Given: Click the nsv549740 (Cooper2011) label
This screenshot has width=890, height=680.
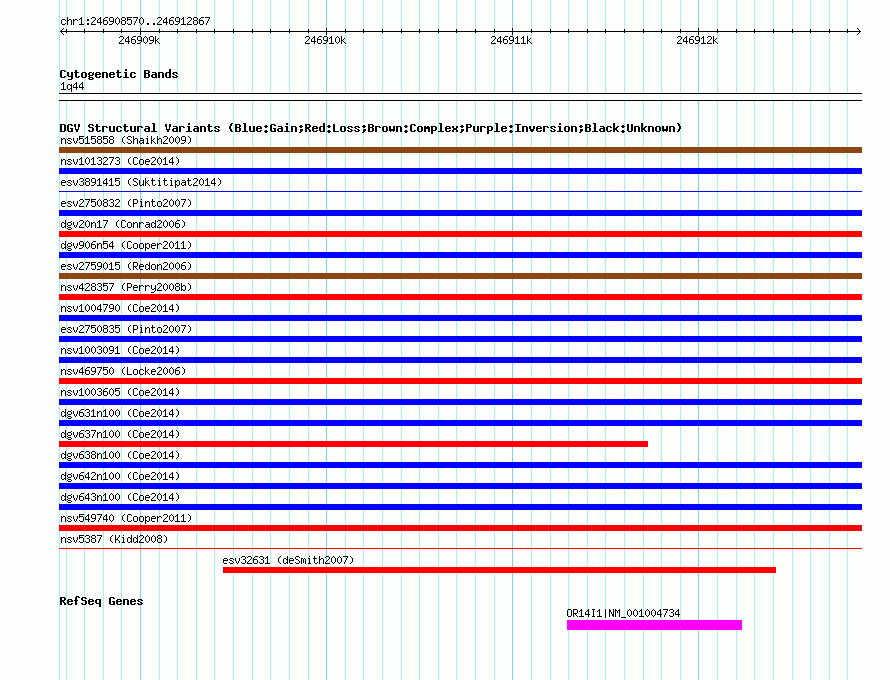Looking at the screenshot, I should click(126, 518).
